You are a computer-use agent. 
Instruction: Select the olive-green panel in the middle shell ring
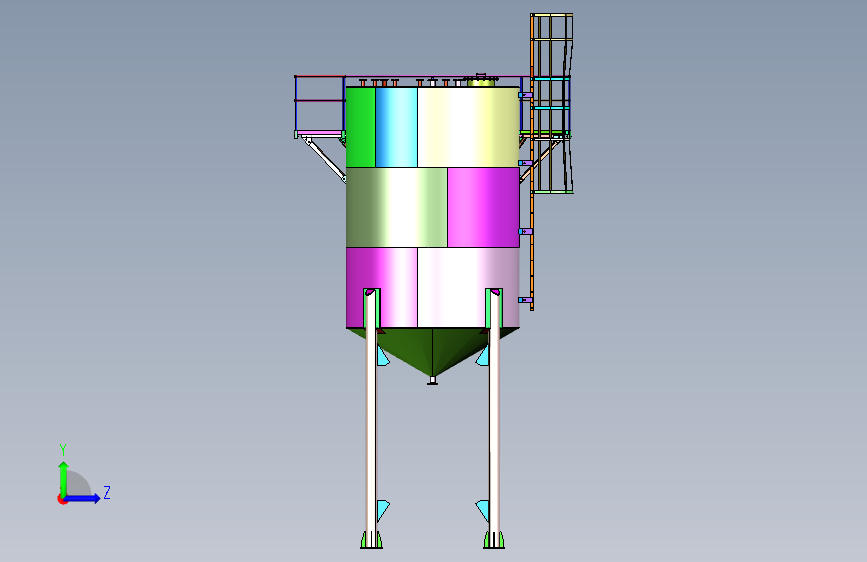[x=397, y=207]
